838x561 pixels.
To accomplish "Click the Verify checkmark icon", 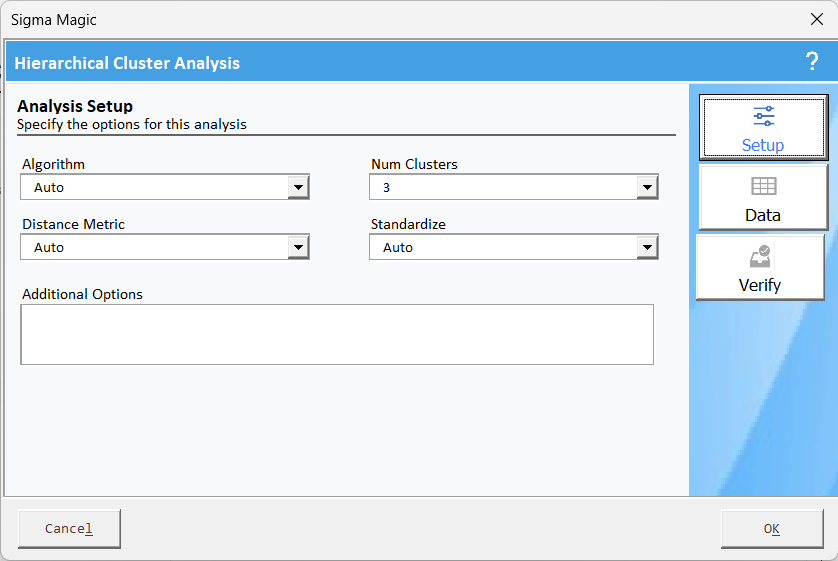I will pyautogui.click(x=760, y=257).
